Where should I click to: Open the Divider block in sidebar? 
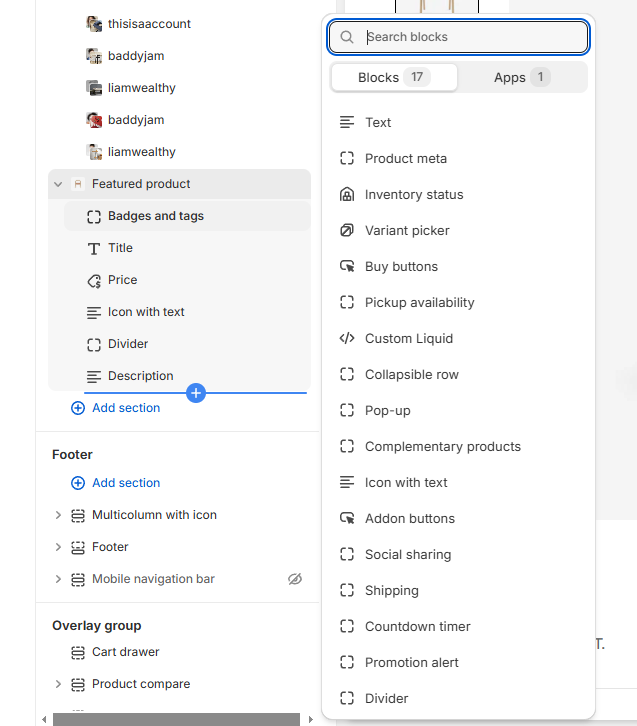[x=187, y=344]
